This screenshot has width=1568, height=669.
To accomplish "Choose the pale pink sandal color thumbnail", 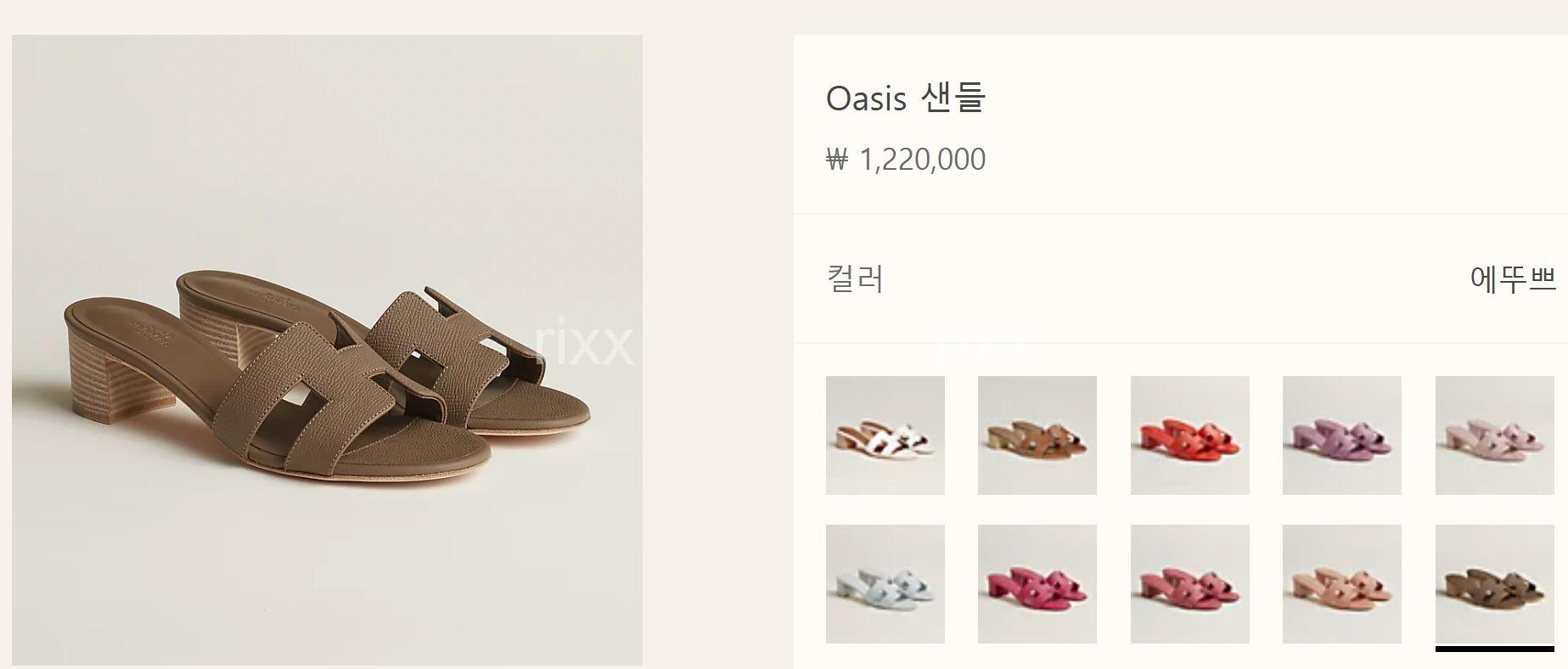I will 1495,436.
